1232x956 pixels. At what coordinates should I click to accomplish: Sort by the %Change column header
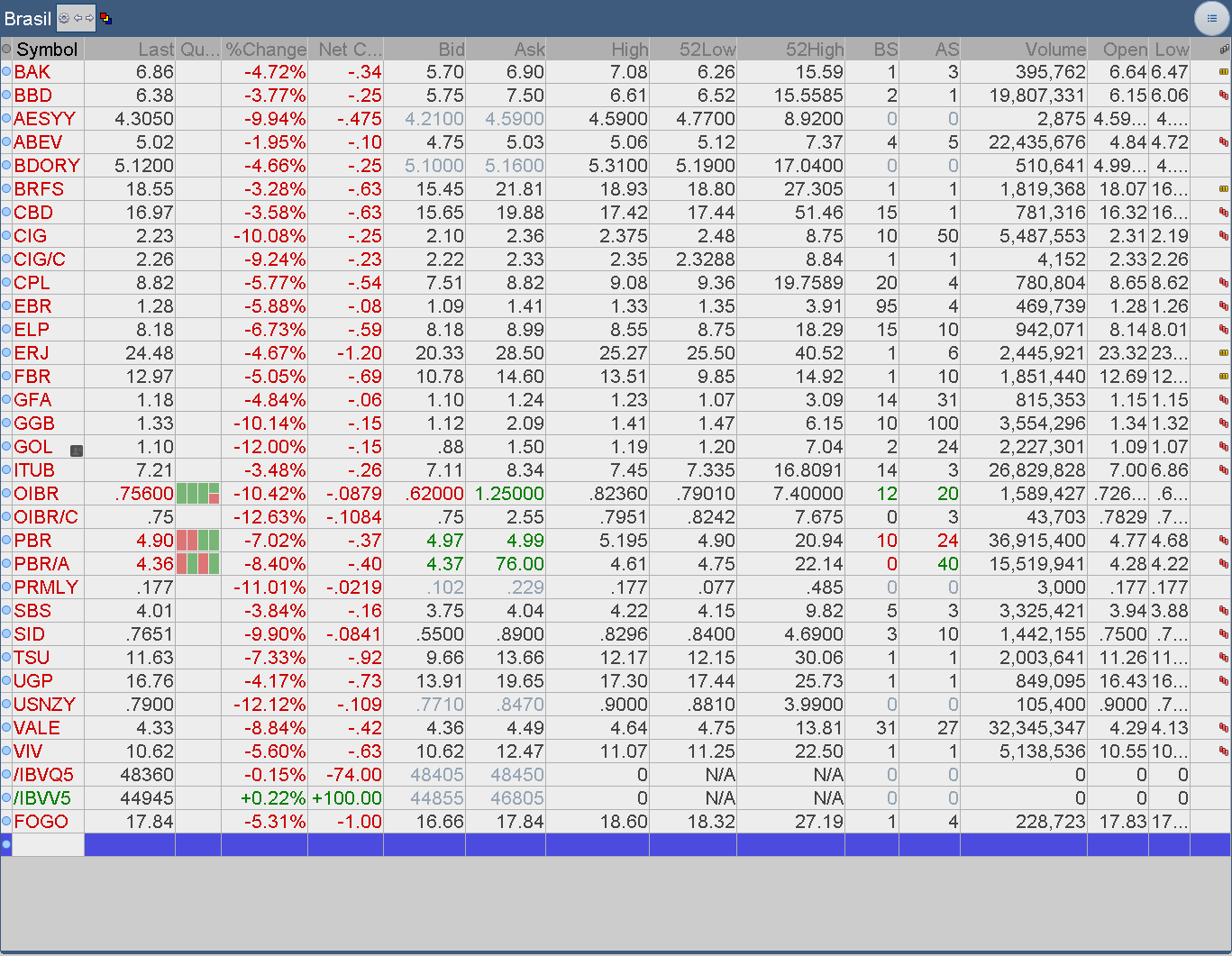[265, 50]
